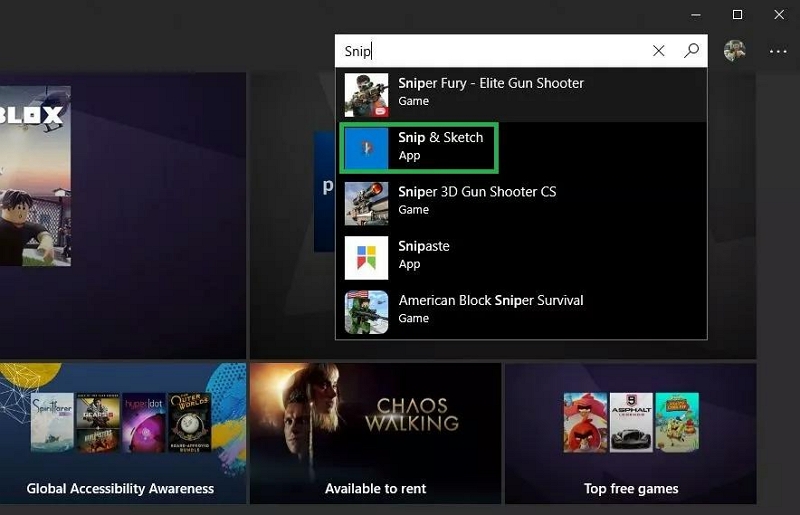800x515 pixels.
Task: Choose Sniper Fury - Elite Gun Shooter suggestion
Action: [521, 95]
